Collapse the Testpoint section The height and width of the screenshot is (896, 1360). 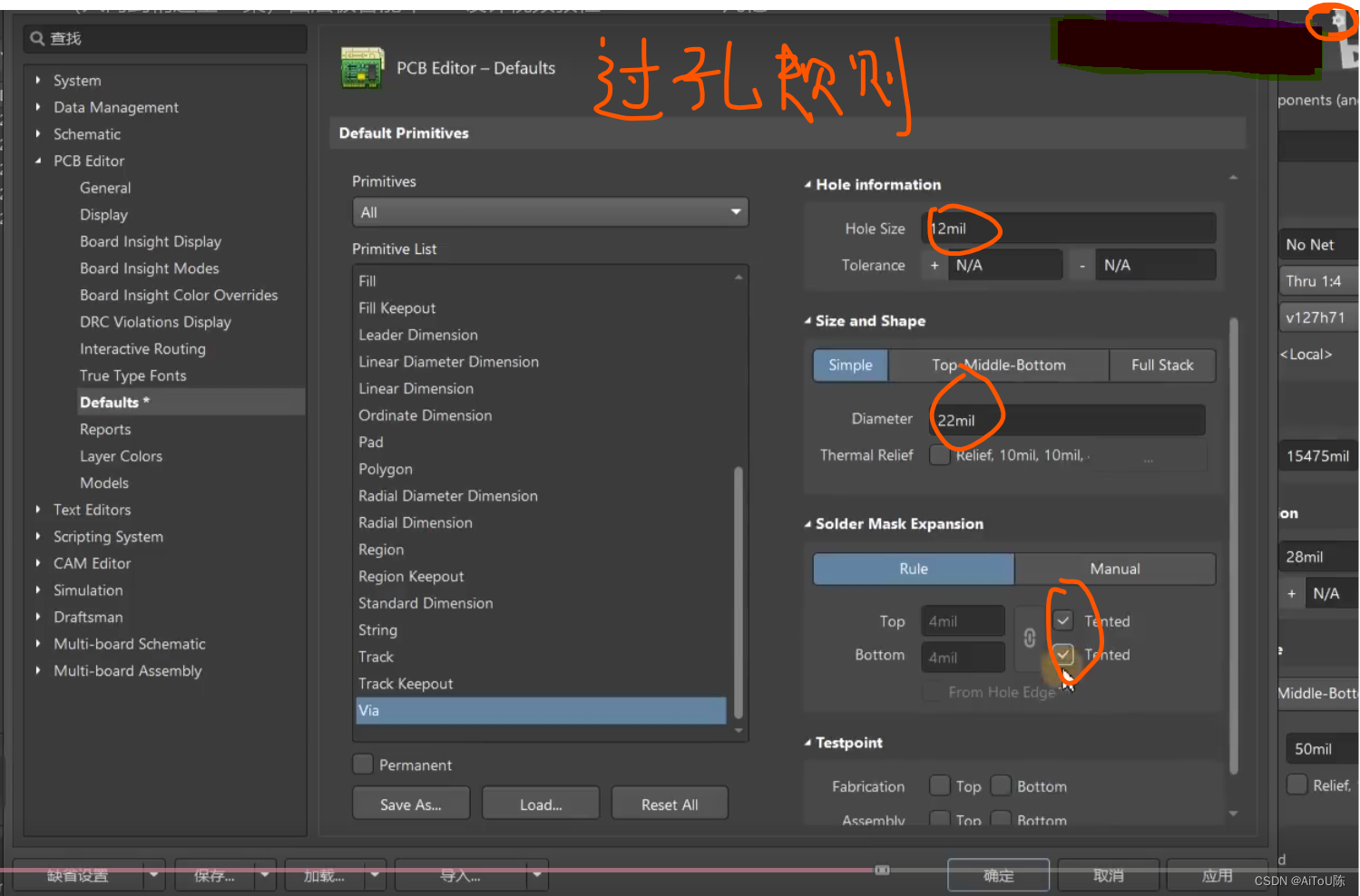807,743
